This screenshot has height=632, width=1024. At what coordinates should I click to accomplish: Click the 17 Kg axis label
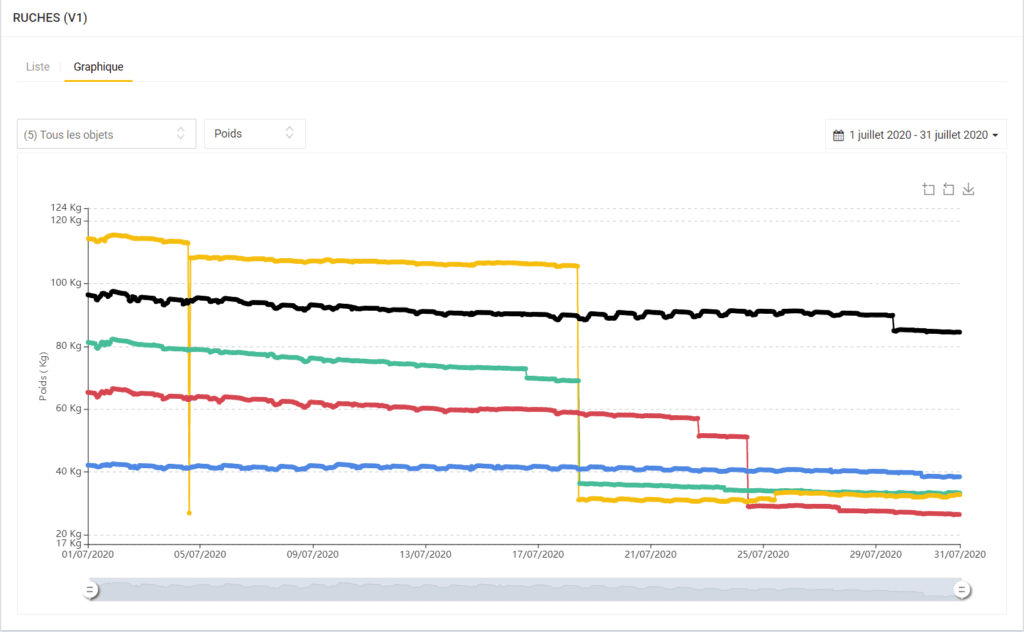(69, 543)
